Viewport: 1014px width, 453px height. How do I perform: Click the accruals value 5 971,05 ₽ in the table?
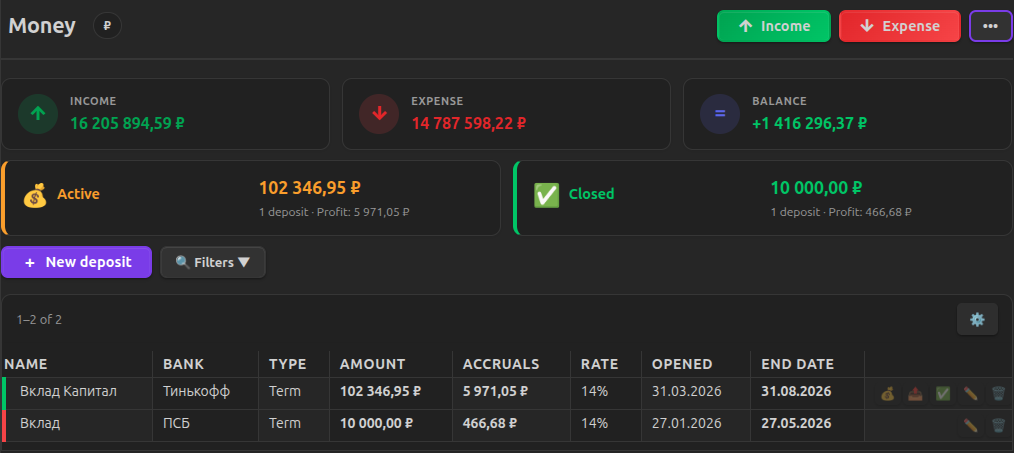[x=495, y=392]
